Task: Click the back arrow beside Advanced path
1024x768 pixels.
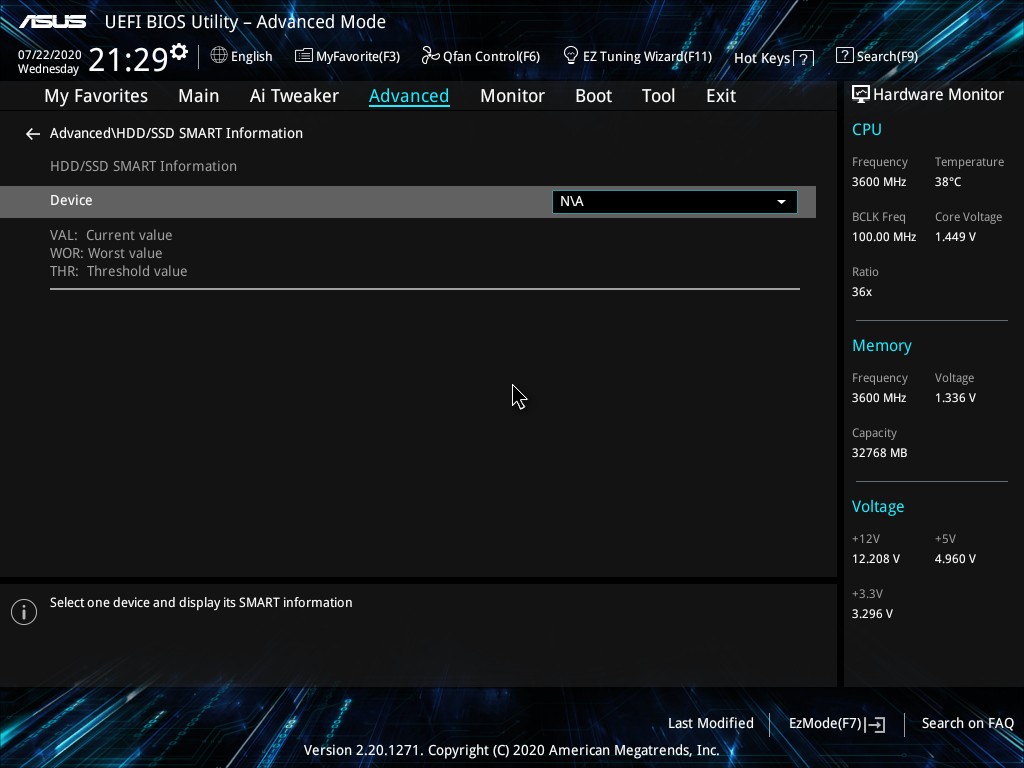Action: (33, 133)
